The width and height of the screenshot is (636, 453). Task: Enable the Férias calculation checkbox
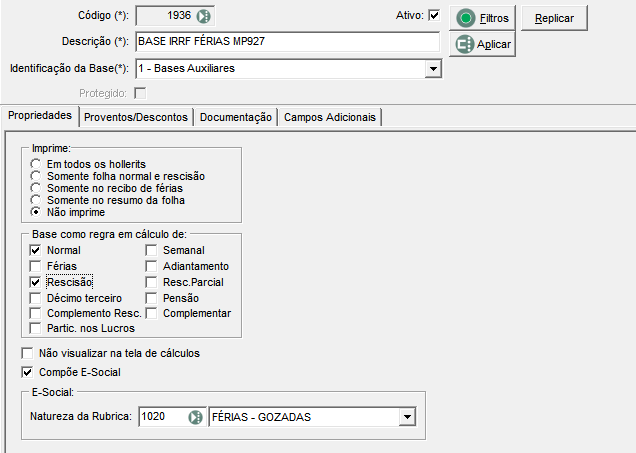point(35,266)
